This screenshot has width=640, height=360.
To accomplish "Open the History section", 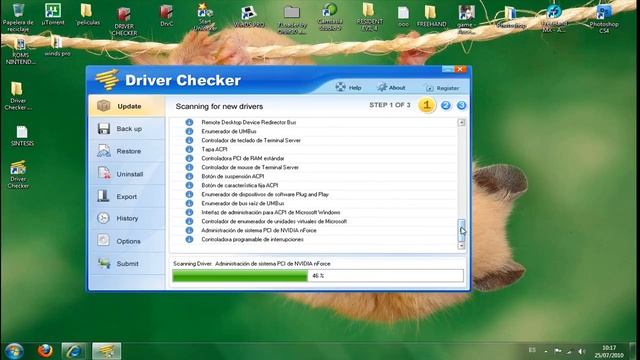I will pyautogui.click(x=127, y=218).
